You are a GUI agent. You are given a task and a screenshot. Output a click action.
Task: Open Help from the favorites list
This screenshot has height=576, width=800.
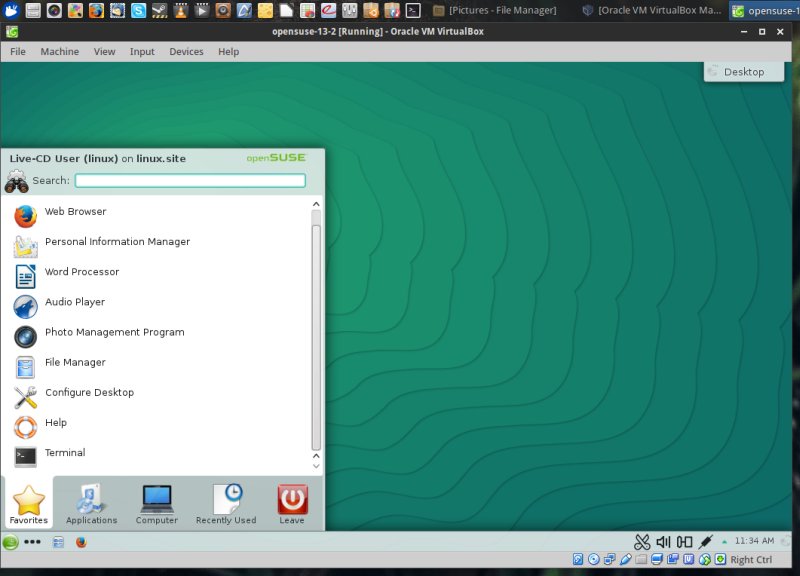click(x=56, y=422)
